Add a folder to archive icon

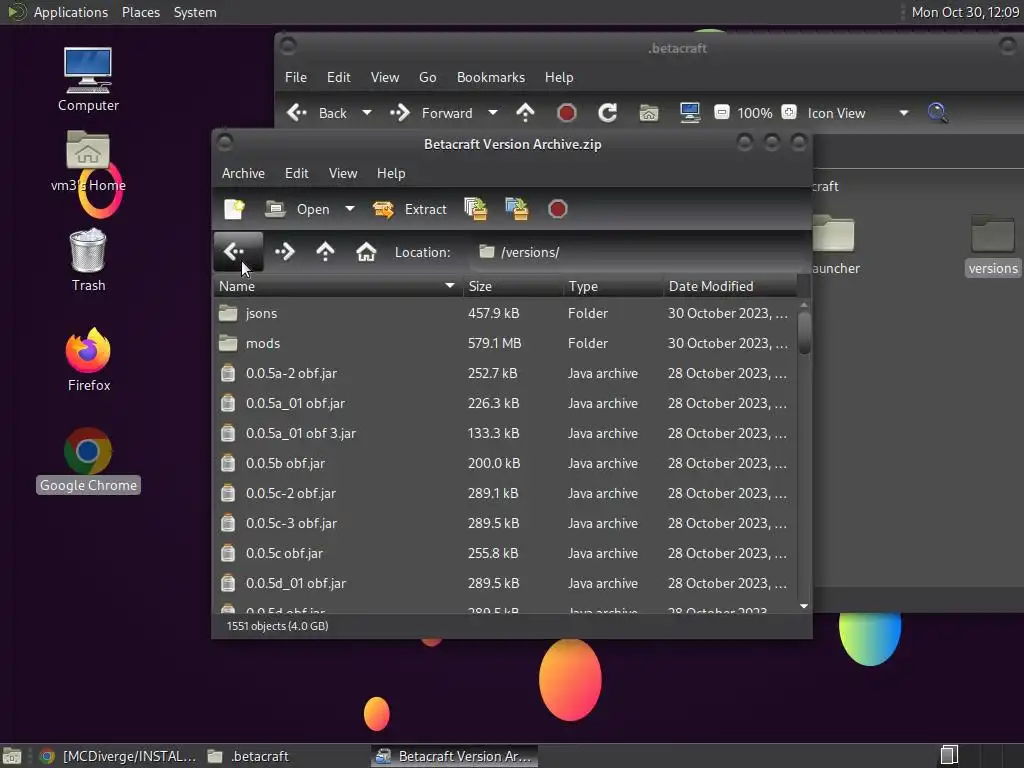click(x=517, y=209)
